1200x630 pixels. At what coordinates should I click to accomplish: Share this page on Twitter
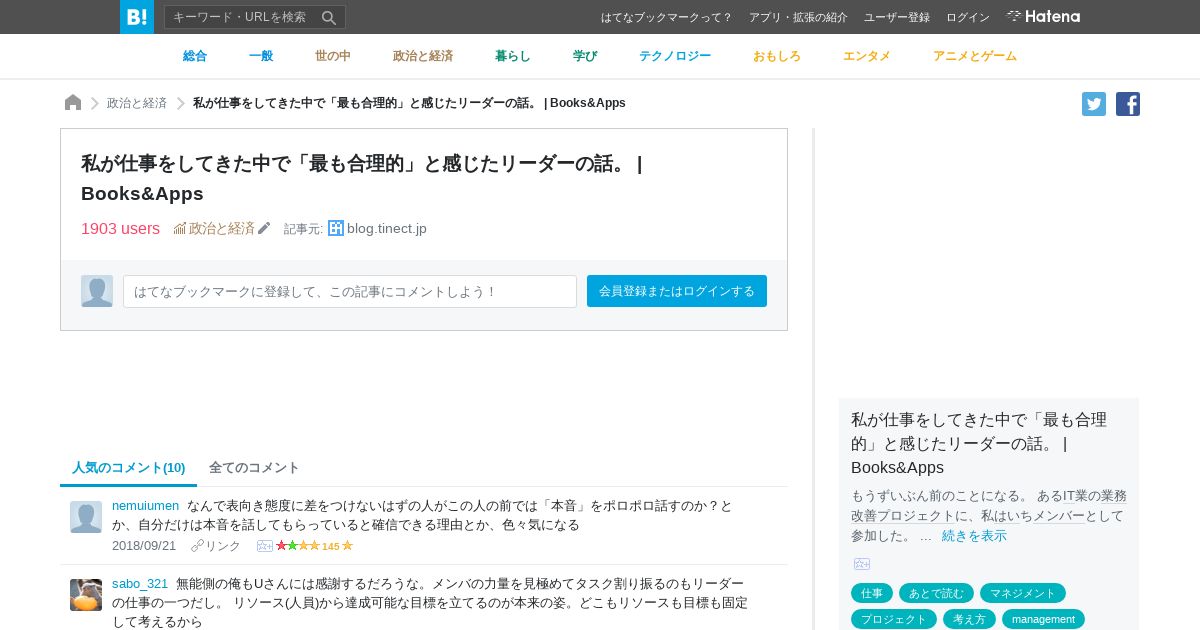pos(1094,104)
